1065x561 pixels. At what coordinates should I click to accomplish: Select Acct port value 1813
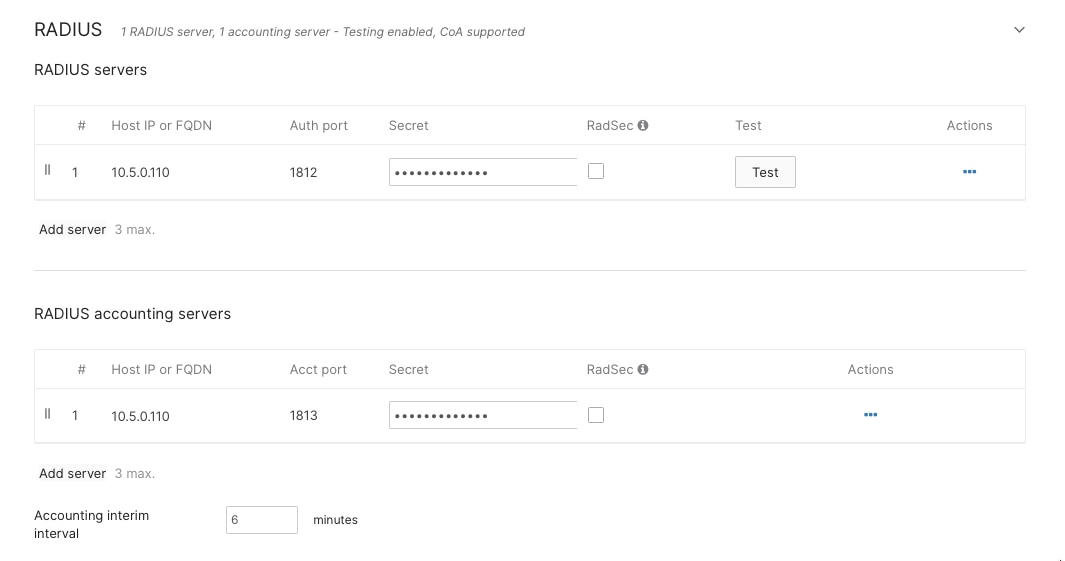pos(303,416)
